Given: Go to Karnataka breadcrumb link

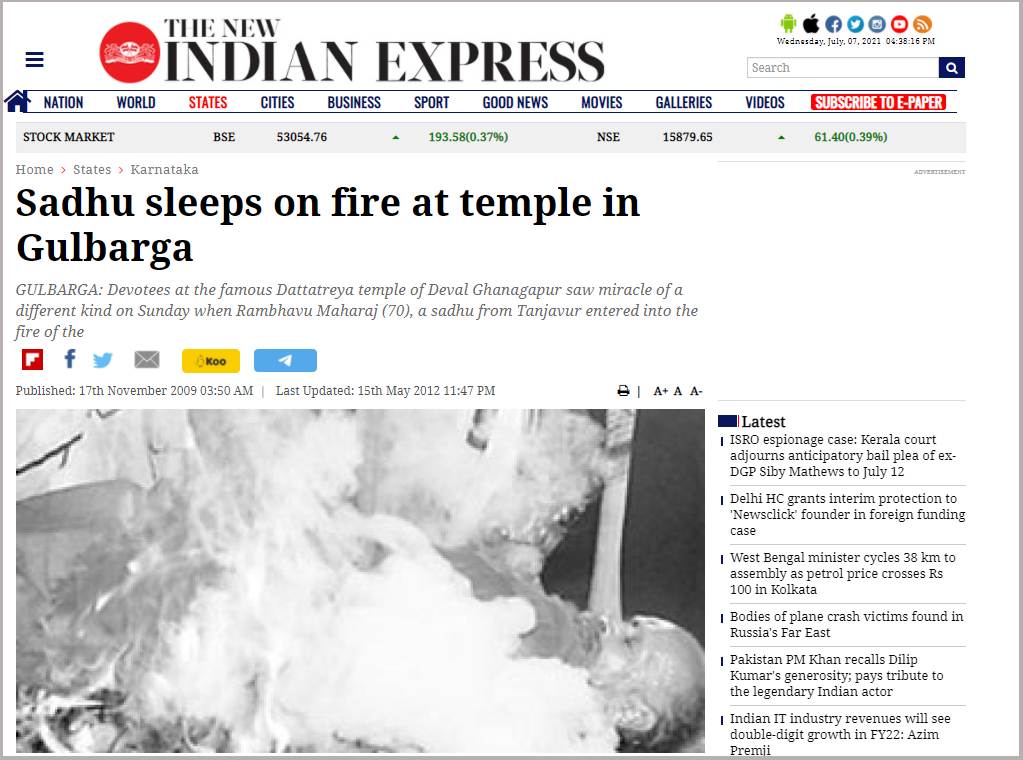Looking at the screenshot, I should [164, 170].
